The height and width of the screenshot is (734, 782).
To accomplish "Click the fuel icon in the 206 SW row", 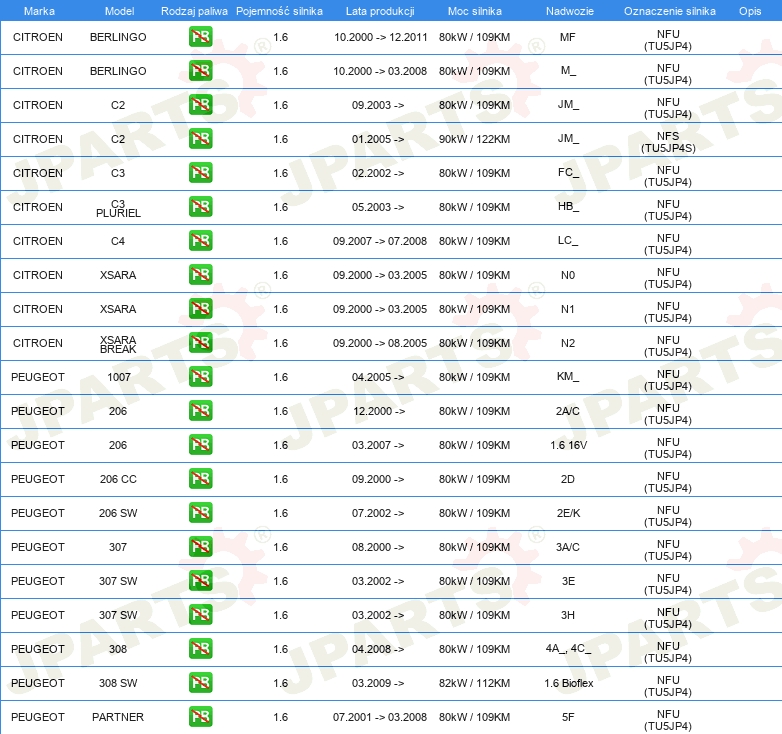I will [x=200, y=513].
